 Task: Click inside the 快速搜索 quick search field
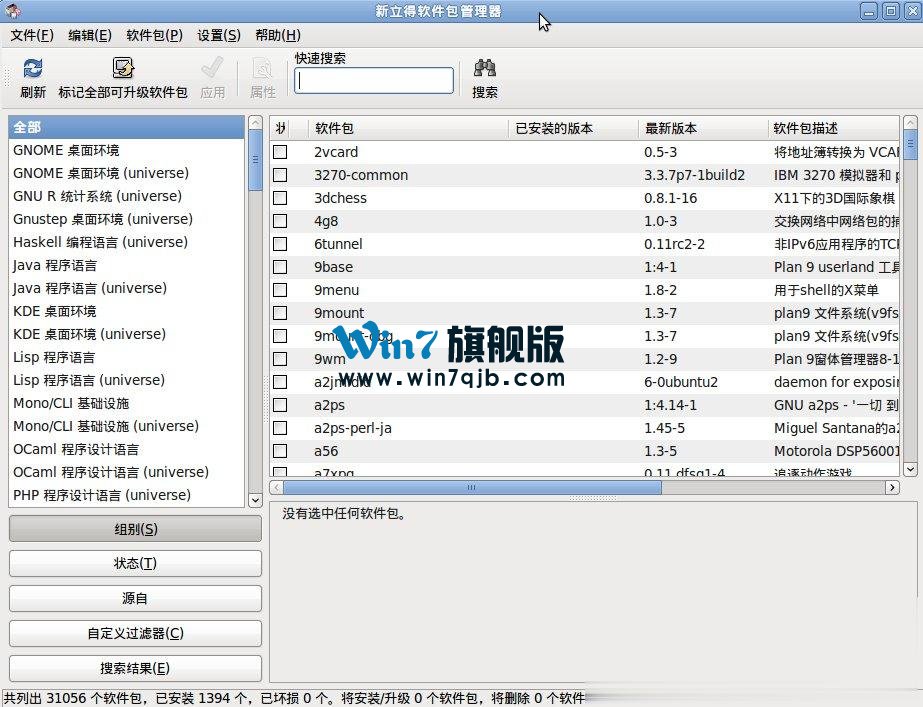point(374,81)
